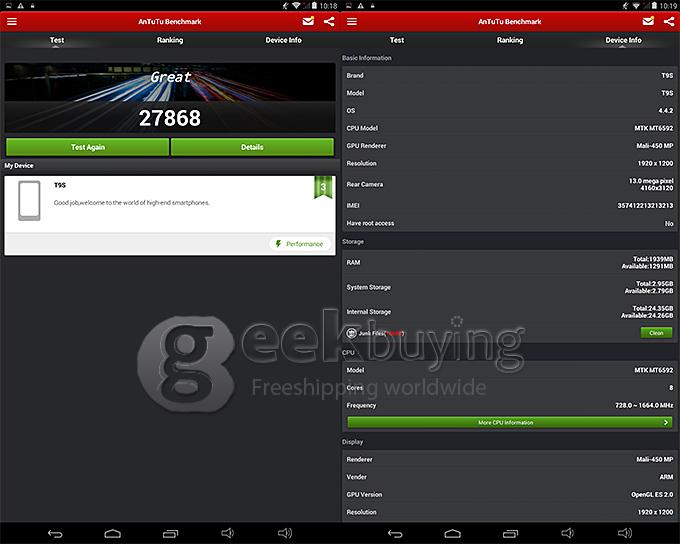This screenshot has height=544, width=680.
Task: Tap the green Clean button
Action: (x=657, y=333)
